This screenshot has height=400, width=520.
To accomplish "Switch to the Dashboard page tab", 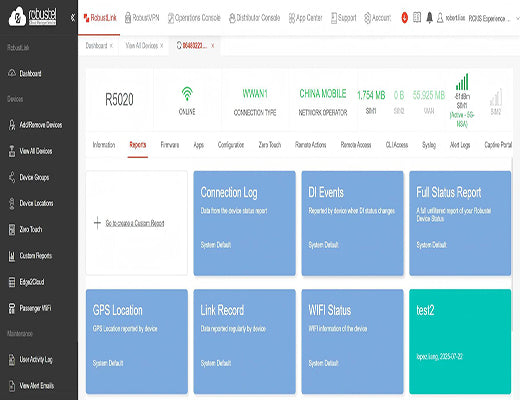I will [96, 46].
